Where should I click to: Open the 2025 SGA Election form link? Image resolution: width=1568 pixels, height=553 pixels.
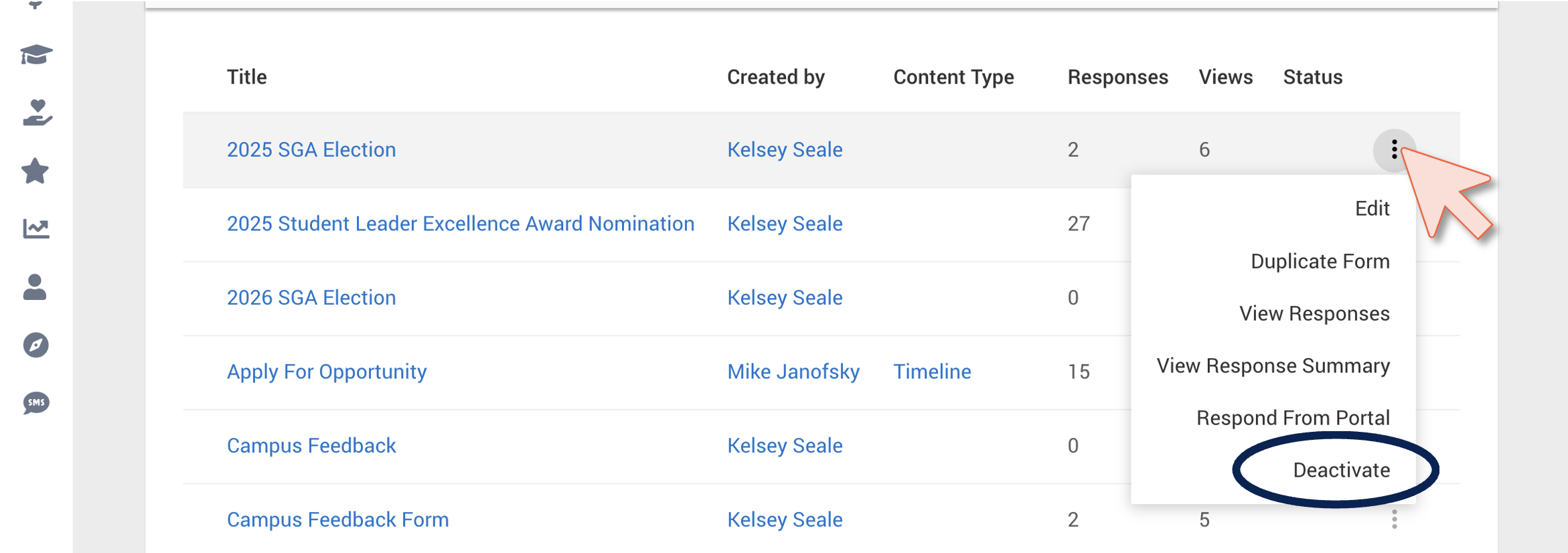[311, 149]
